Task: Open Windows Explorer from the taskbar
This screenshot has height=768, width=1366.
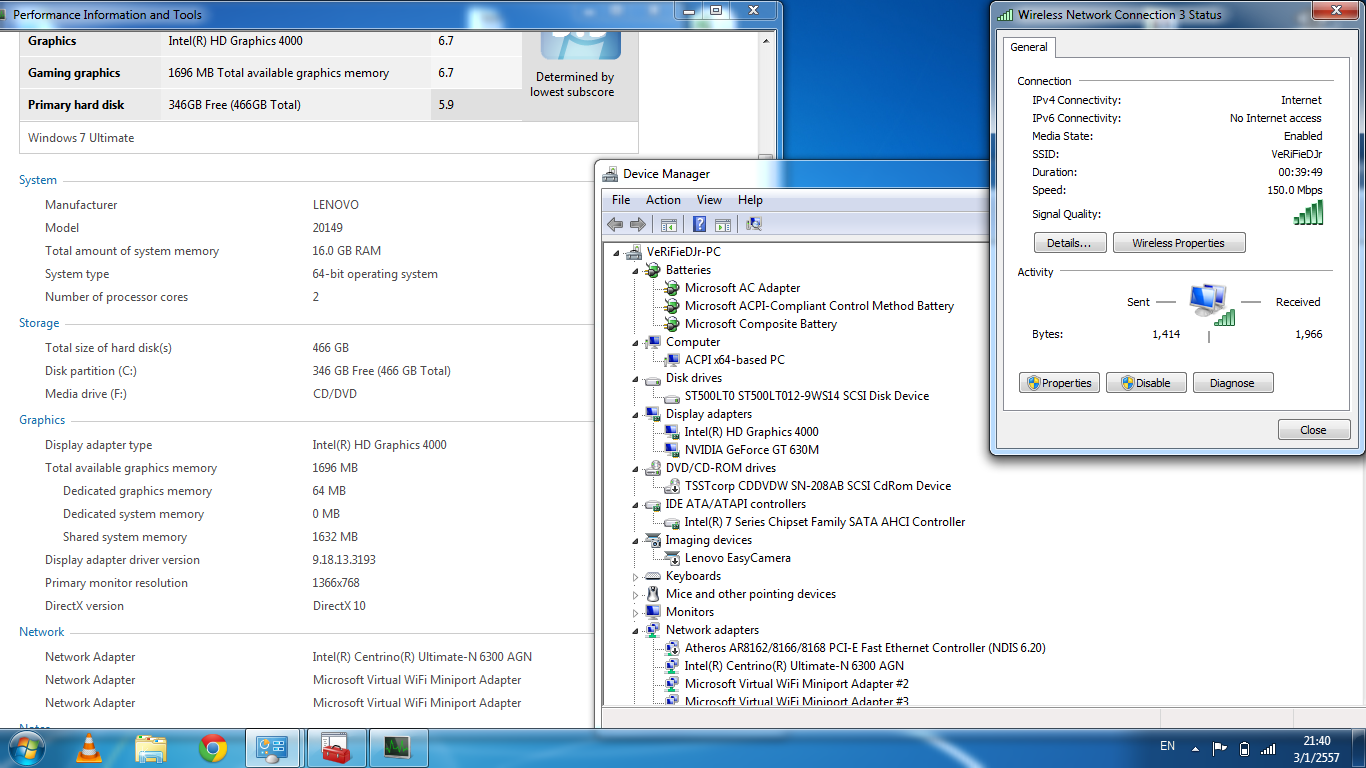Action: click(151, 748)
